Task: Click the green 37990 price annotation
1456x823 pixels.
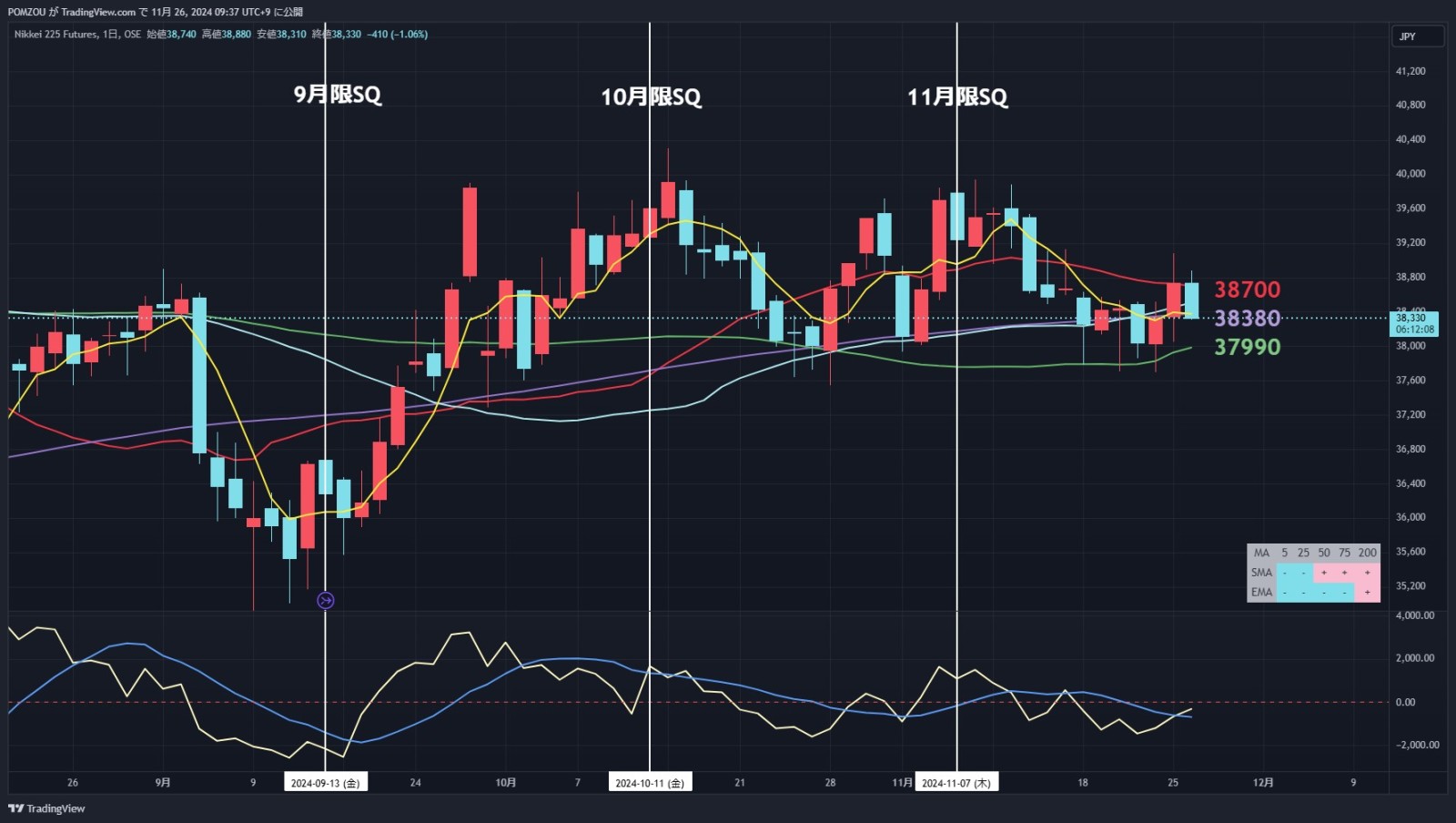Action: pyautogui.click(x=1247, y=347)
